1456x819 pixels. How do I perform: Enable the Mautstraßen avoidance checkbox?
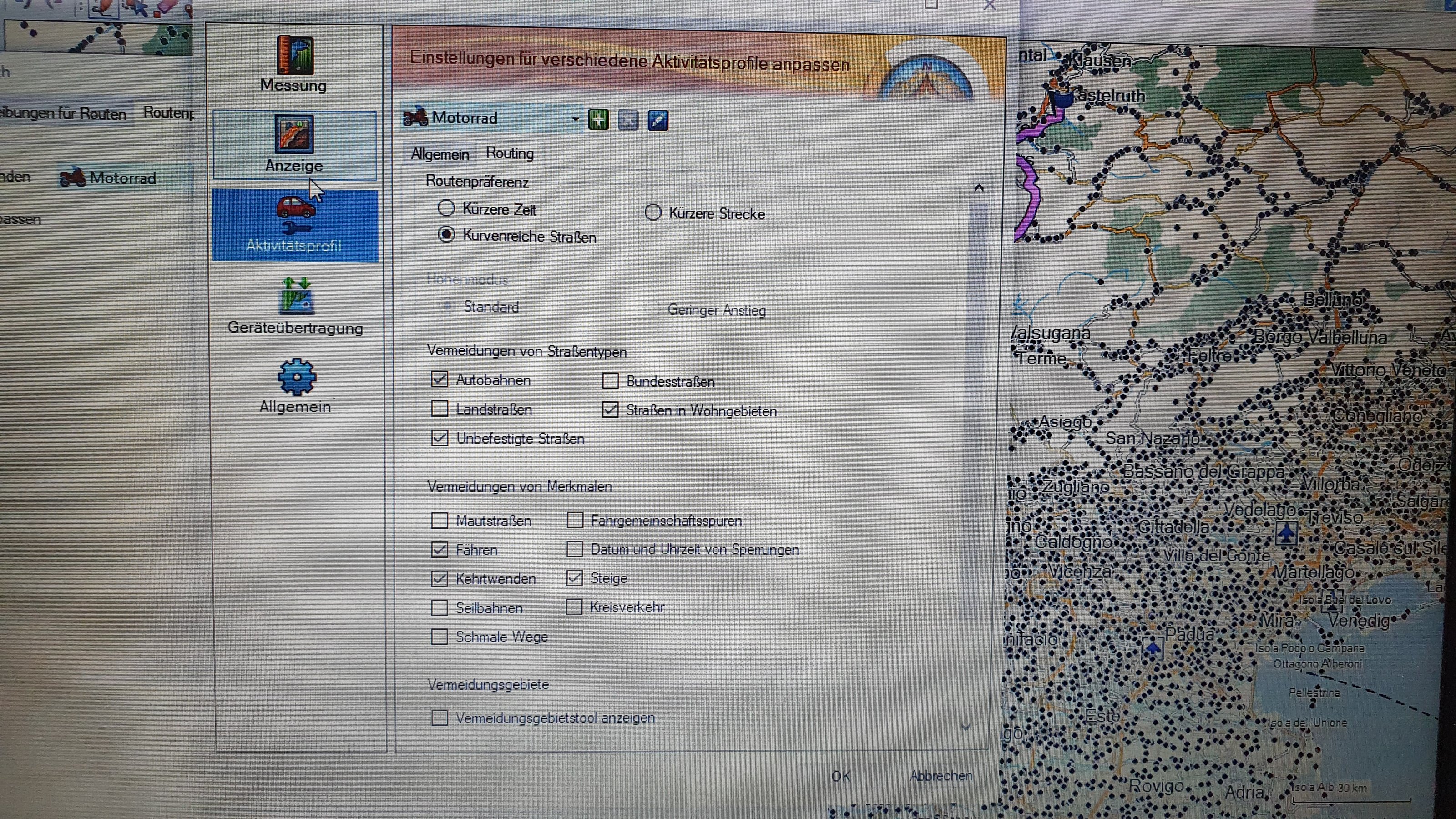coord(439,520)
